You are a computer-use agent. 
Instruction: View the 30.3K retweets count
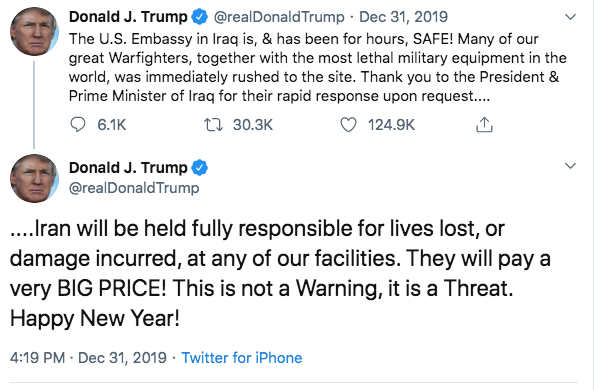point(253,125)
